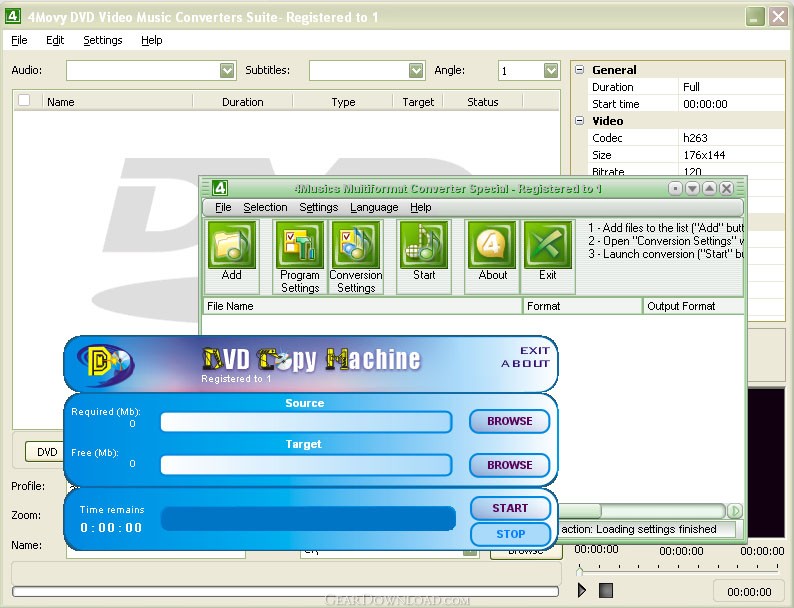
Task: Open File menu in 4Movy
Action: tap(19, 40)
